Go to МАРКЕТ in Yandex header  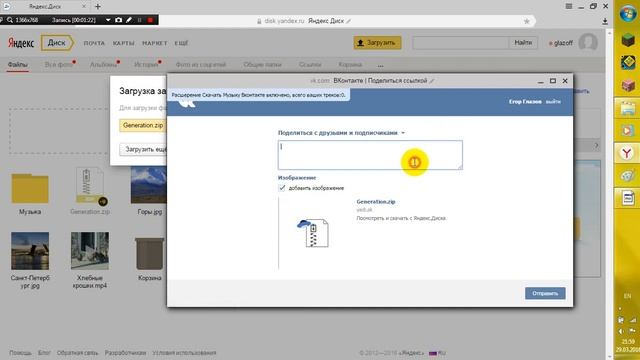155,43
